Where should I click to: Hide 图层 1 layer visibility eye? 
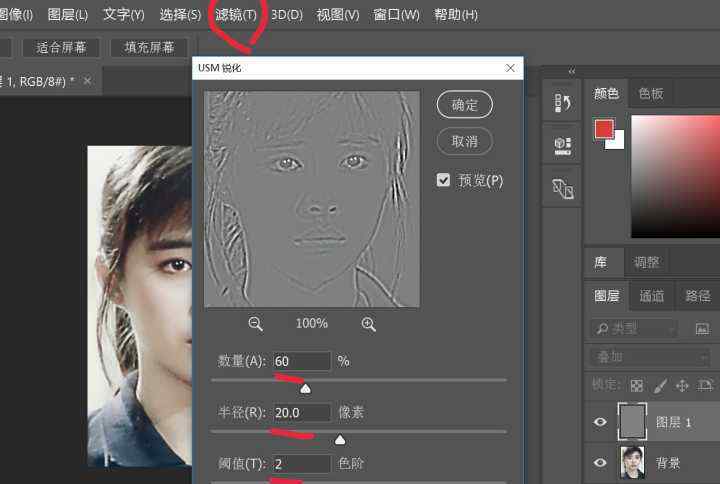(x=600, y=423)
